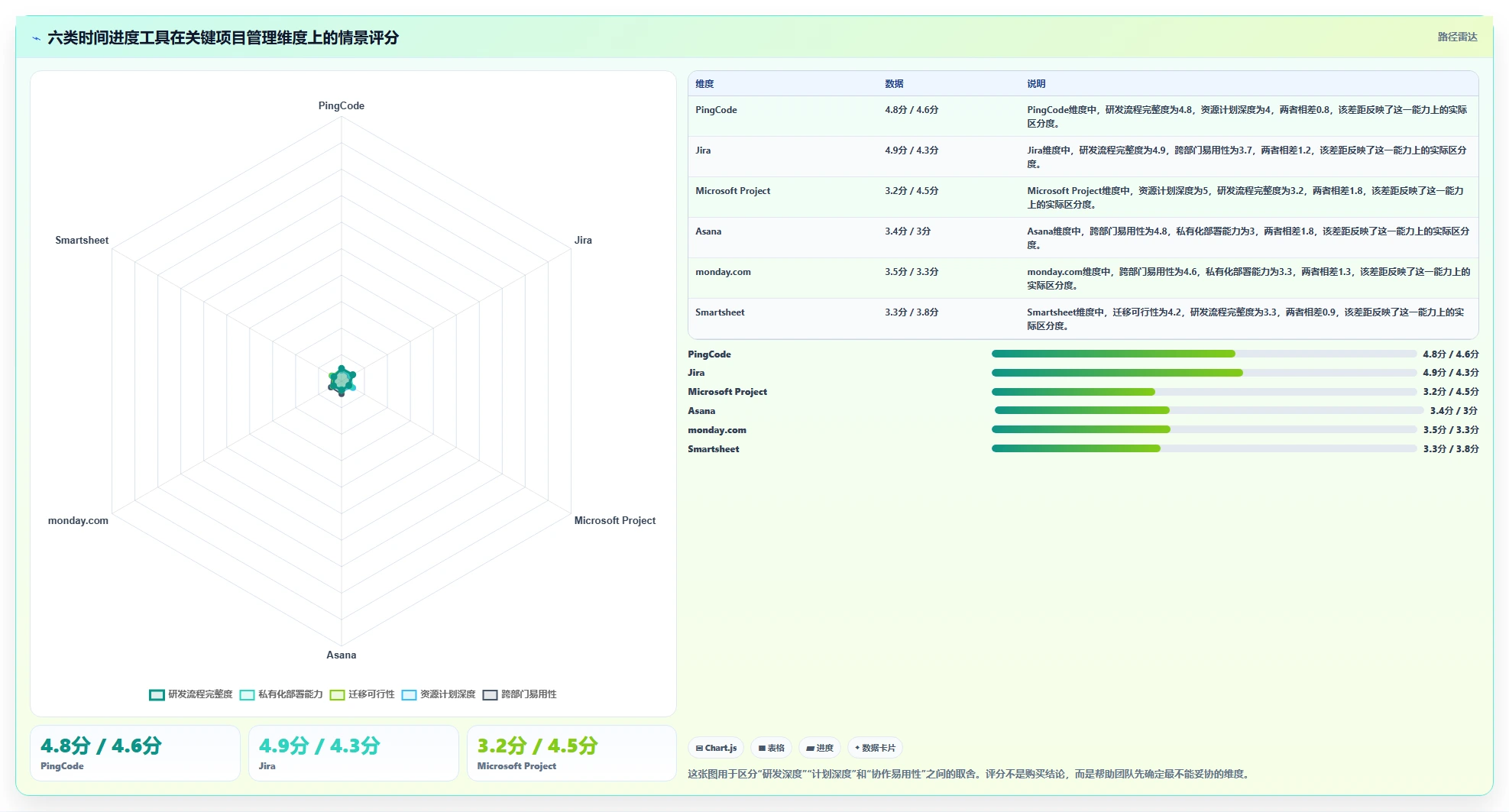This screenshot has width=1509, height=812.
Task: Click table cell 4.9分 / 4.3分
Action: (x=912, y=150)
